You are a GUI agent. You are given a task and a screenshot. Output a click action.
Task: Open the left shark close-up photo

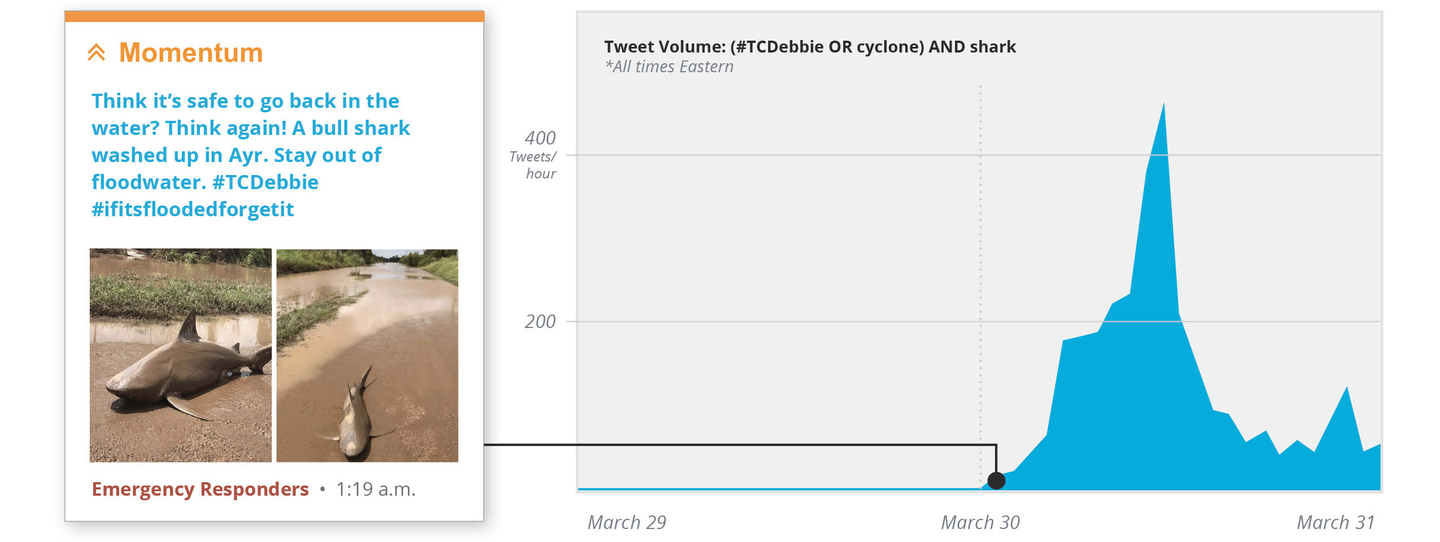click(181, 355)
